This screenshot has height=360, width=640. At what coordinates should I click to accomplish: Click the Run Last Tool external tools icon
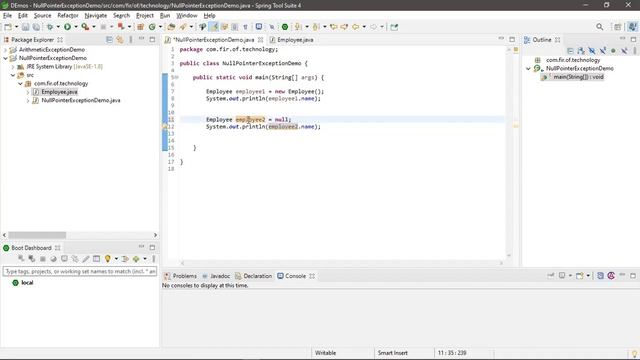(x=85, y=27)
